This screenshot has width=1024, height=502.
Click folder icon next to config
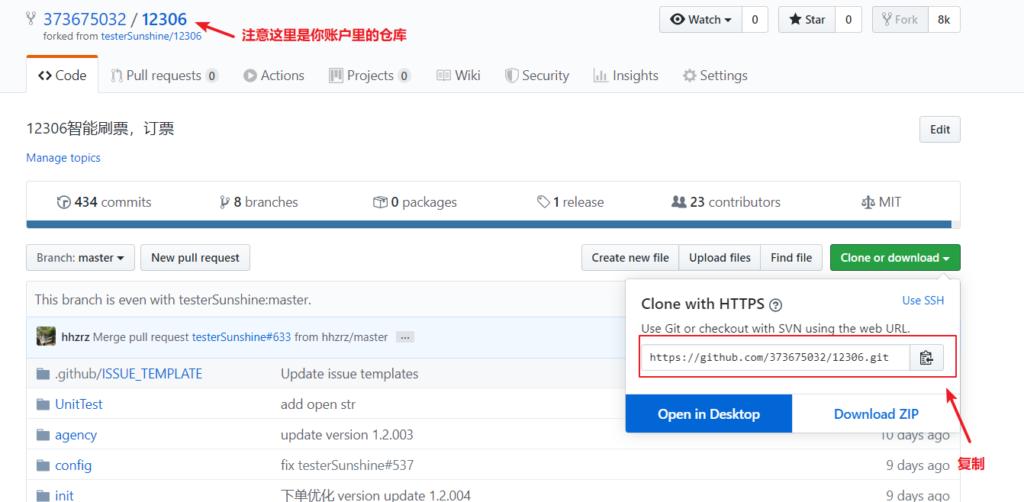[43, 465]
